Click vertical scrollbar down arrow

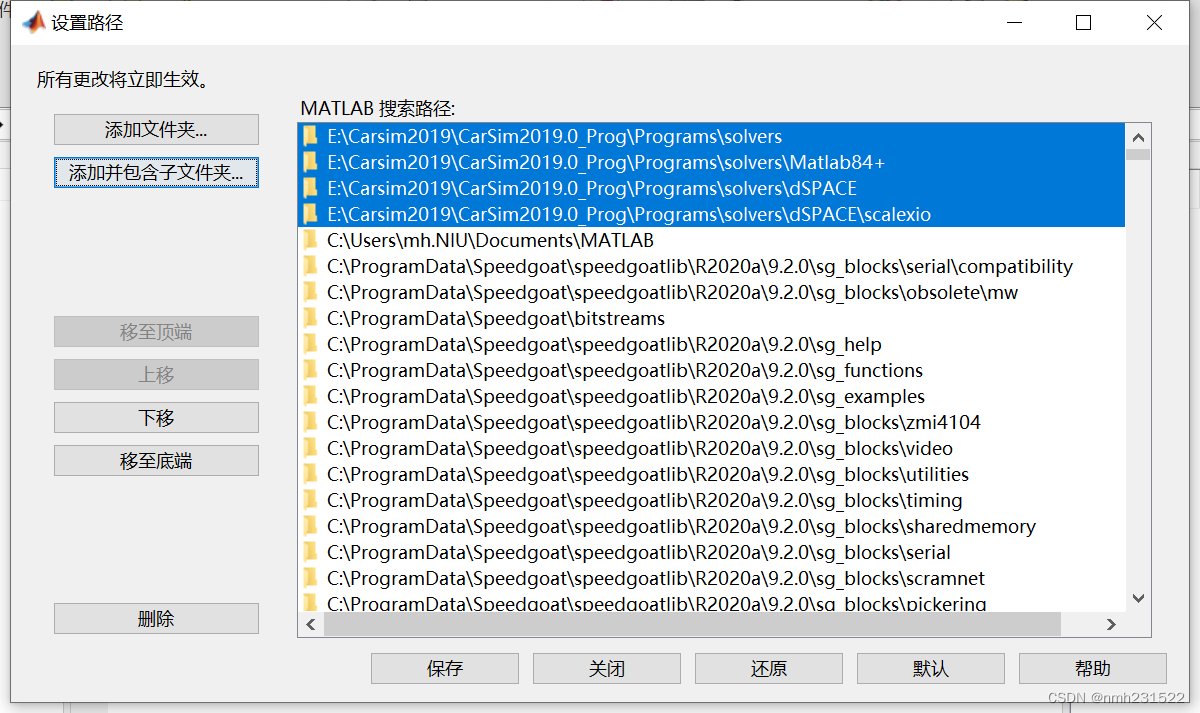pyautogui.click(x=1138, y=598)
